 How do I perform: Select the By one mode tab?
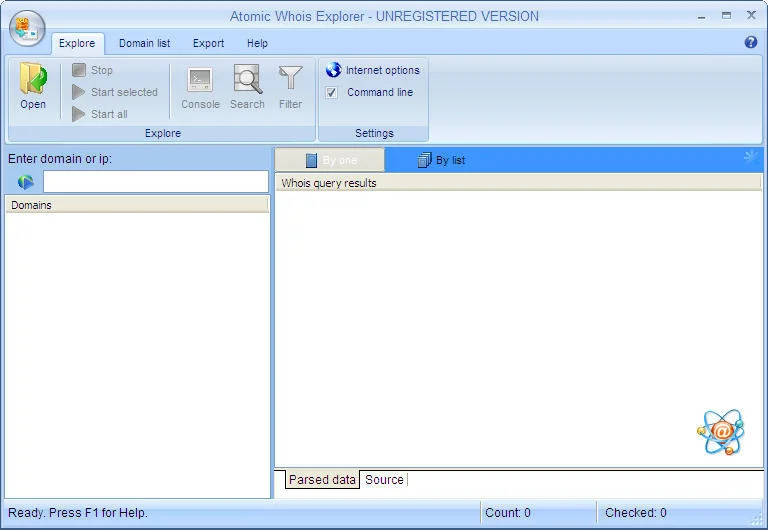330,160
